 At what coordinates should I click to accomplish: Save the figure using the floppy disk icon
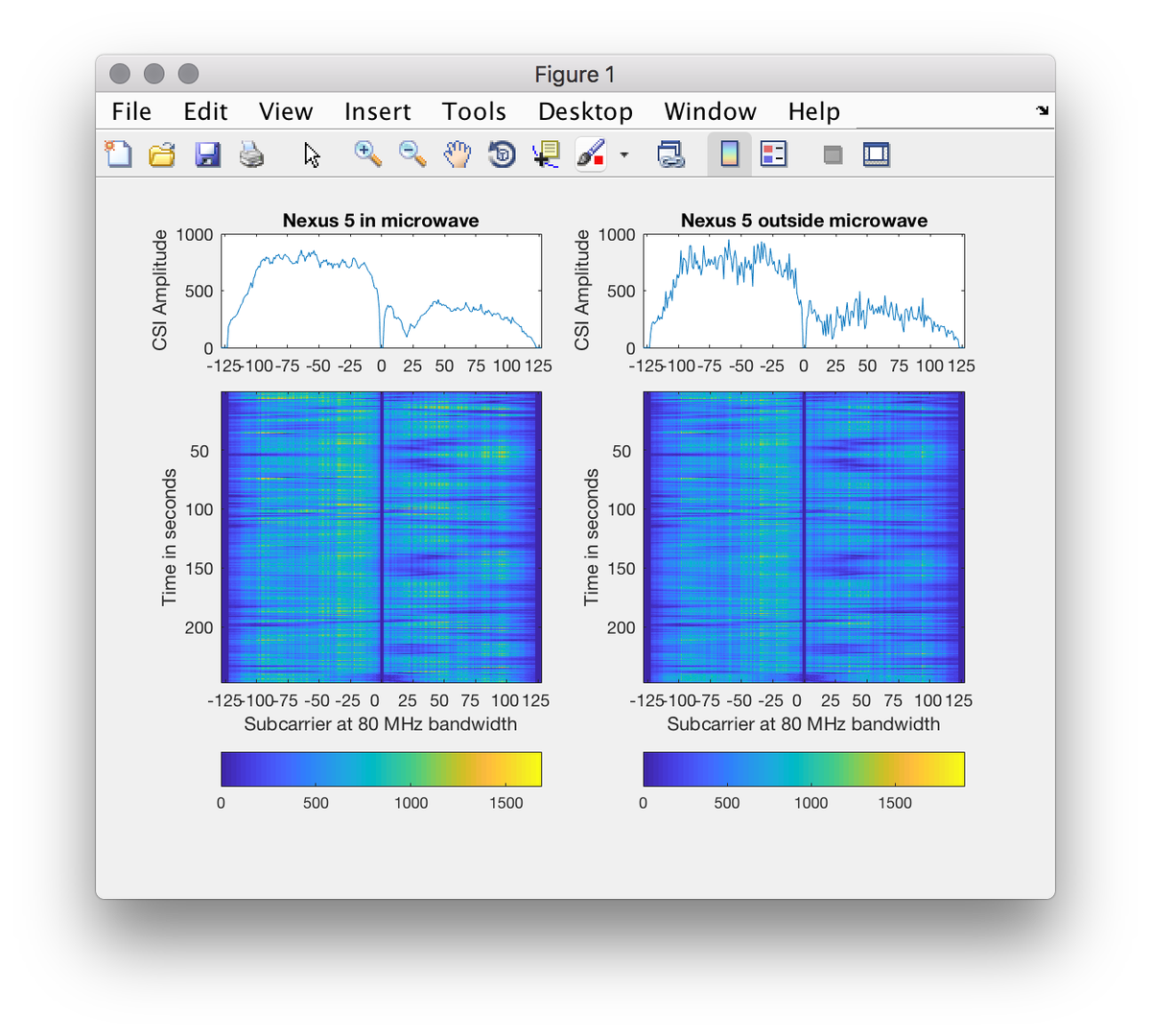tap(207, 153)
